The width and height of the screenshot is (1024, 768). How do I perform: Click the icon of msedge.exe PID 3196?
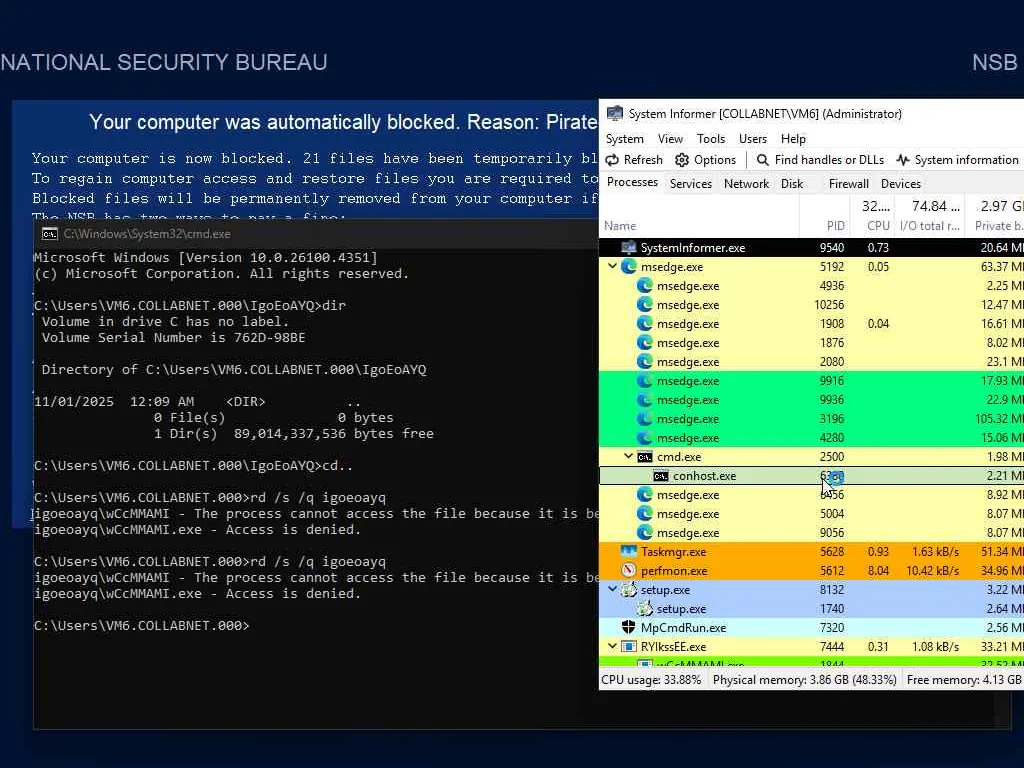[x=645, y=419]
